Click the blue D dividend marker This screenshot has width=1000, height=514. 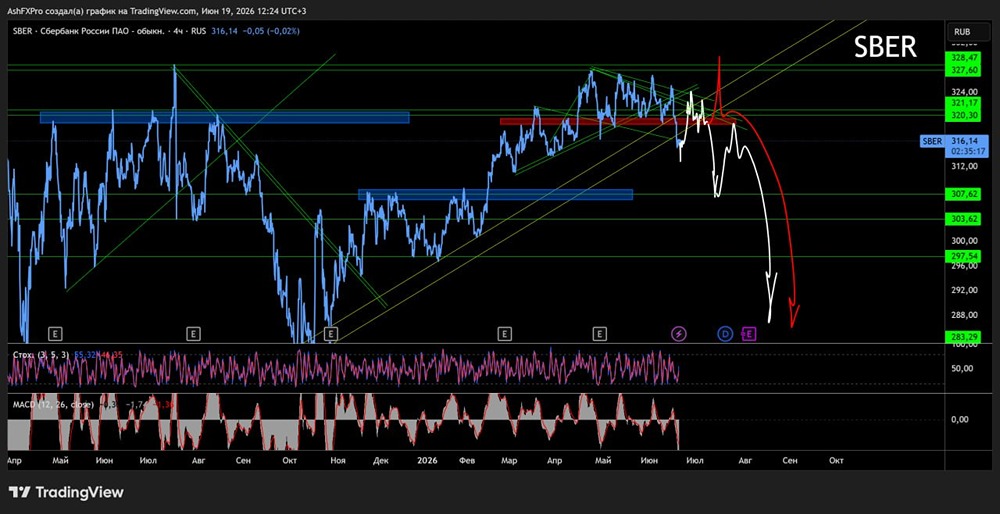tap(725, 333)
